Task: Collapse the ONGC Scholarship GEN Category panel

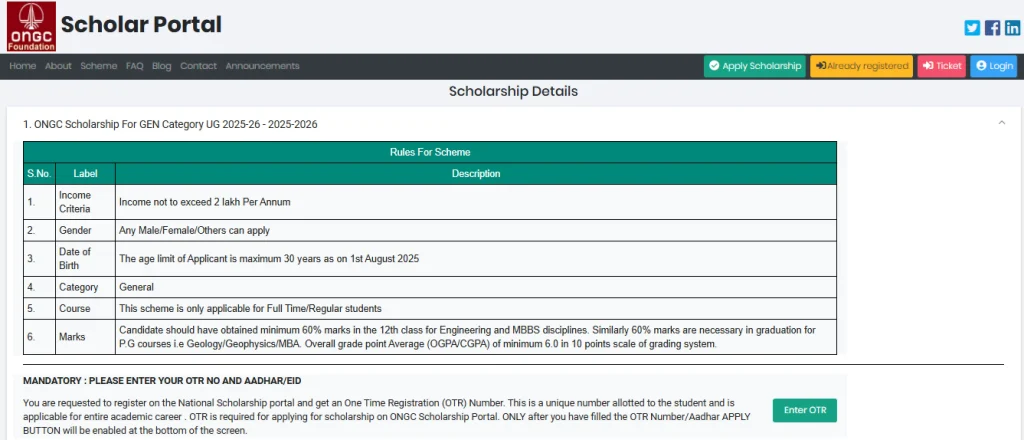Action: click(x=1002, y=123)
